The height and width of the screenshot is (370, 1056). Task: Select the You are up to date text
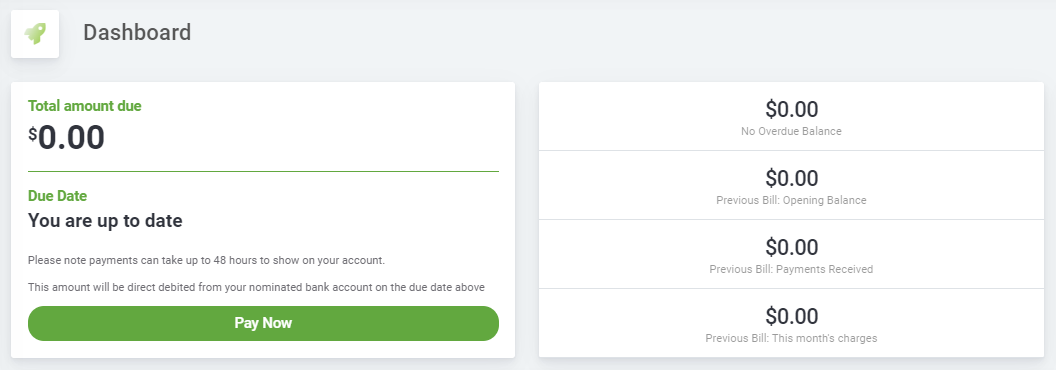coord(105,220)
